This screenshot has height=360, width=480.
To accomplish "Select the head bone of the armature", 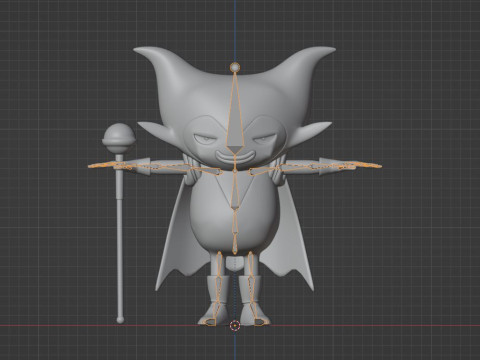I will coord(235,113).
